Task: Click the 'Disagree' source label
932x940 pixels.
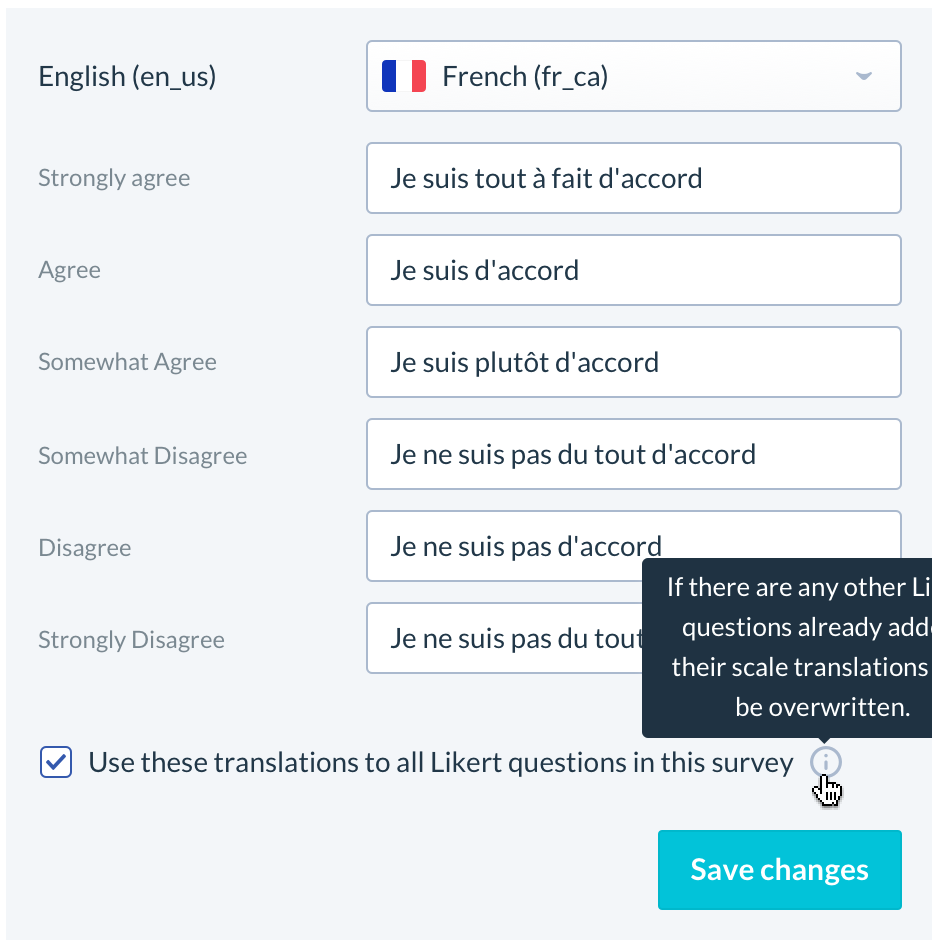Action: coord(85,548)
